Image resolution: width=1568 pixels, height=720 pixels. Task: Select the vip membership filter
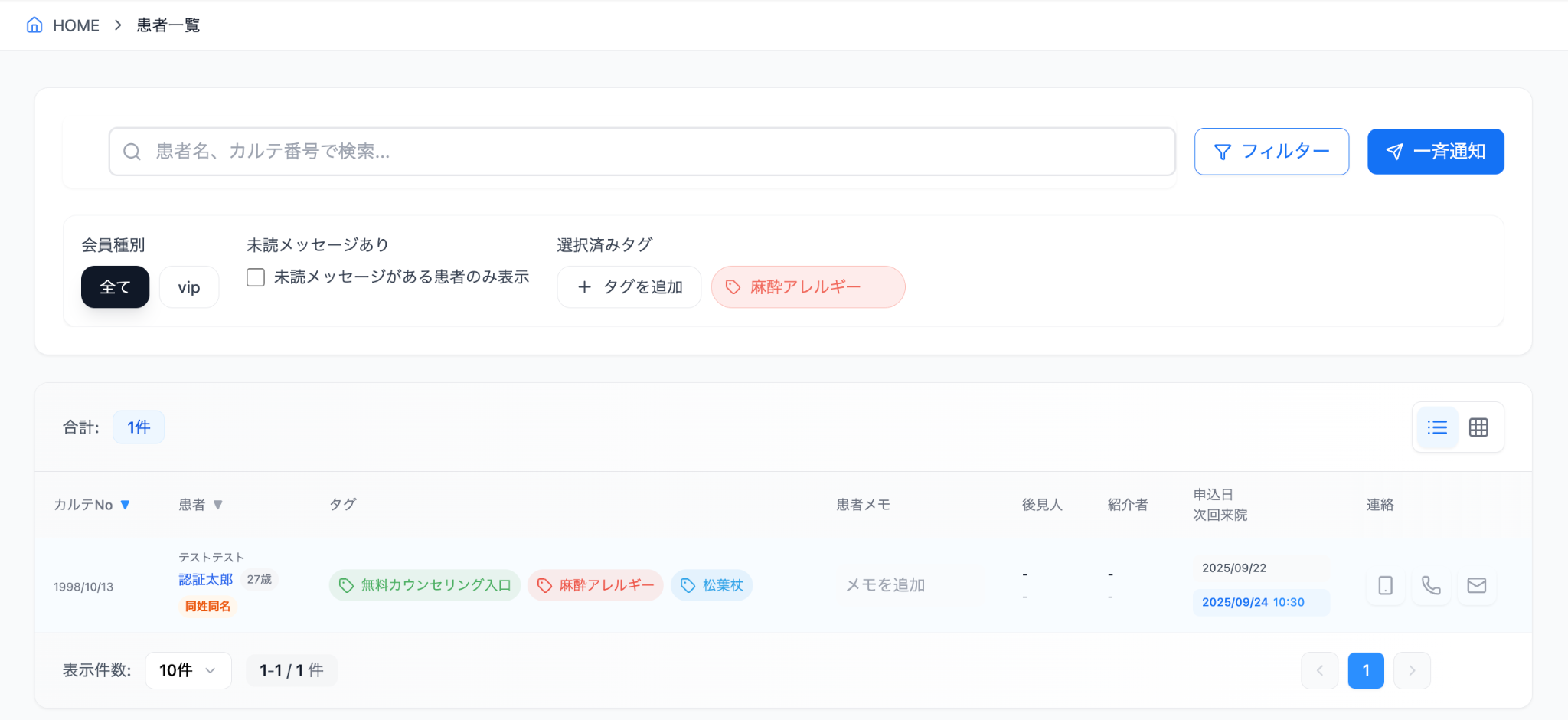tap(188, 286)
